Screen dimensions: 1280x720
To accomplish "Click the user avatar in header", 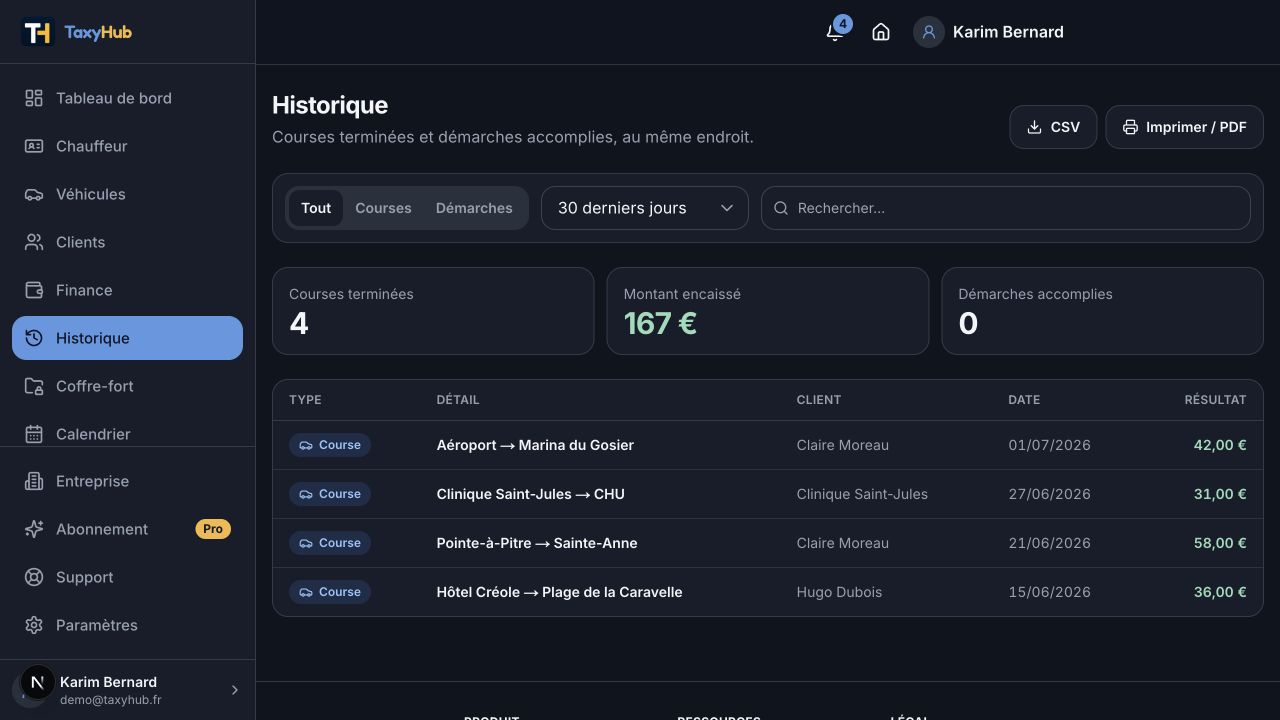I will click(x=929, y=32).
